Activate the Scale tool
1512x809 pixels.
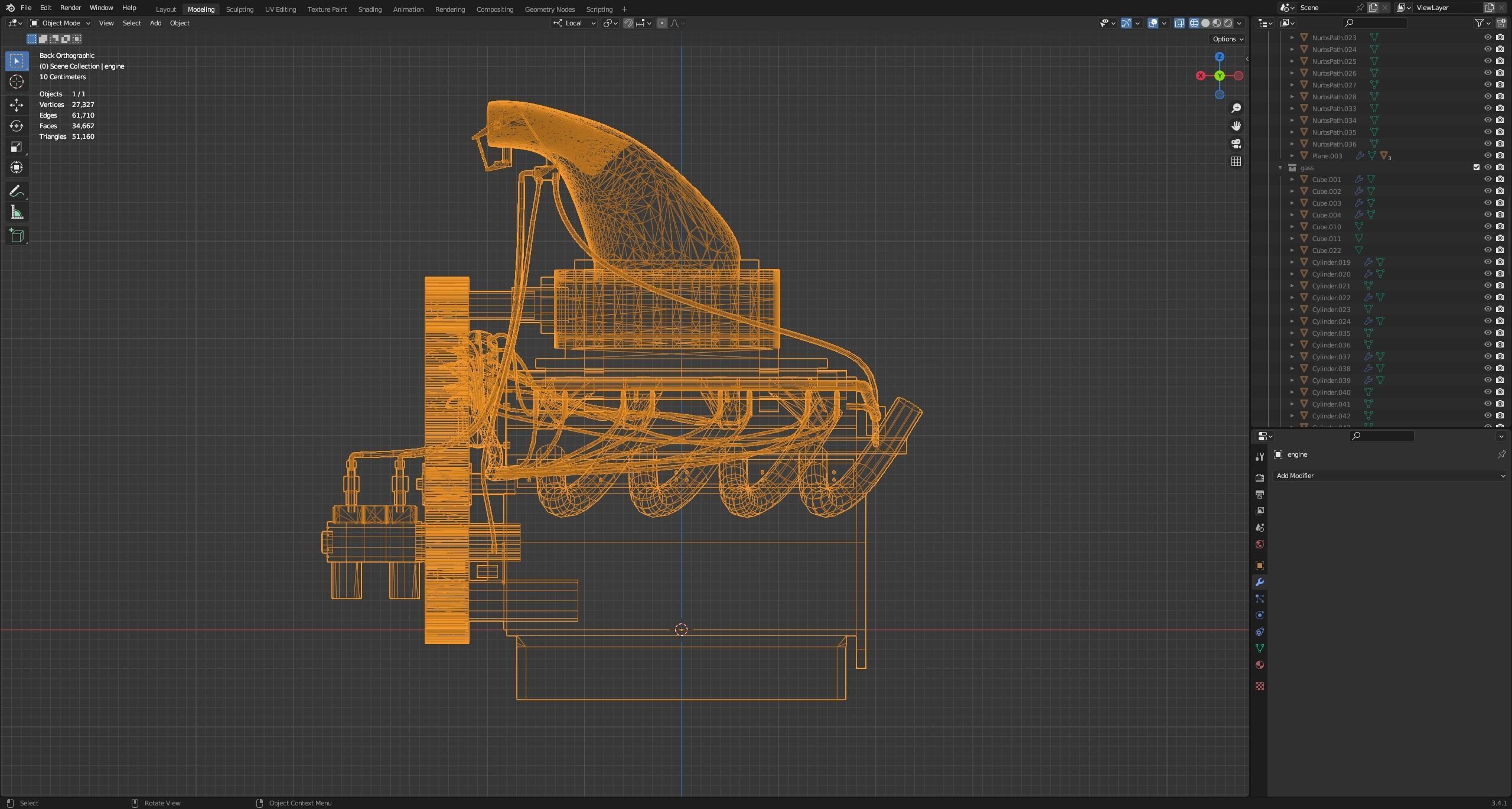17,147
